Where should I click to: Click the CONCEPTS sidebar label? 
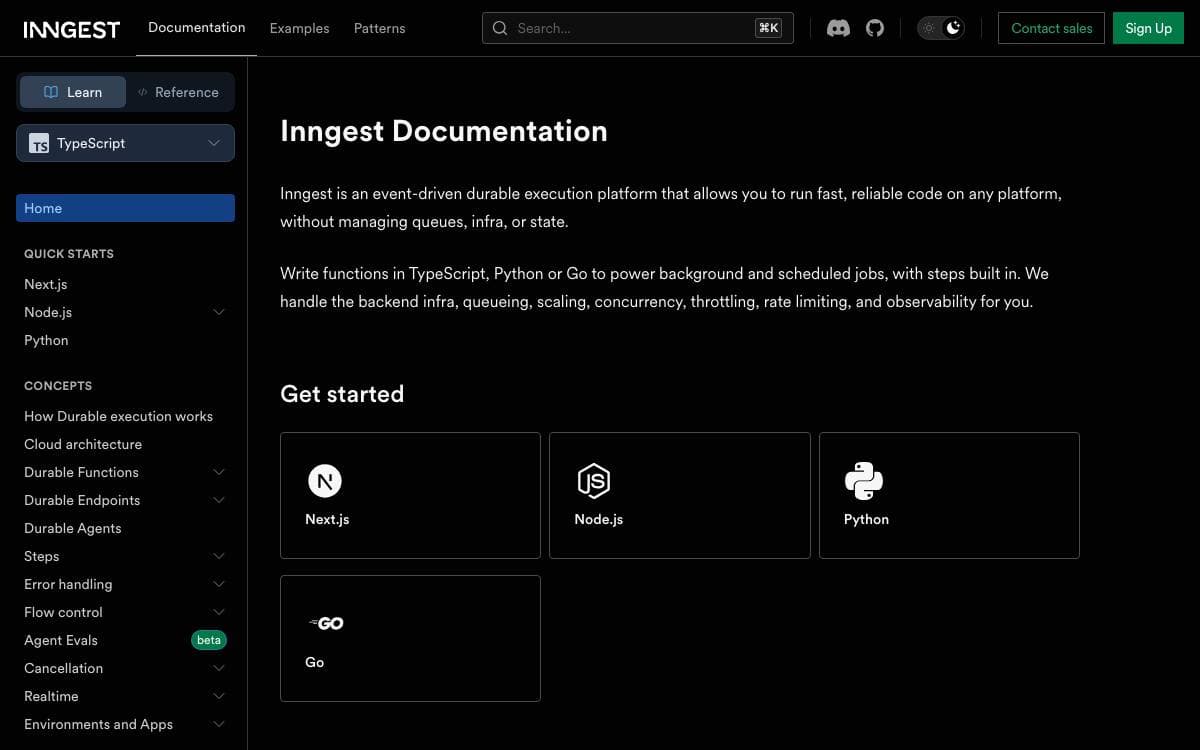pos(58,386)
